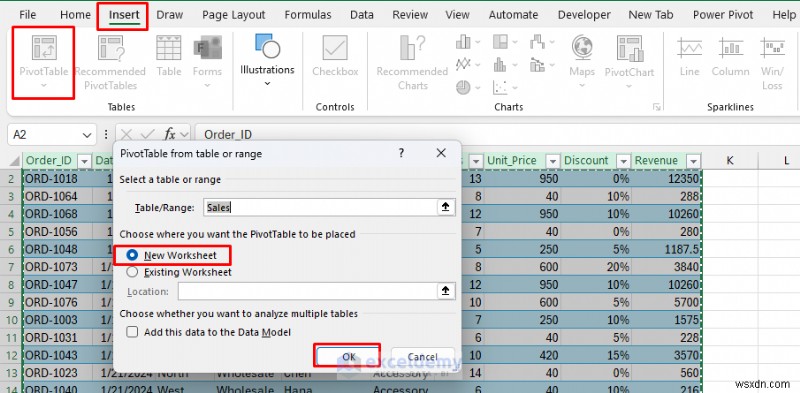Switch to the Draw tab

[170, 15]
